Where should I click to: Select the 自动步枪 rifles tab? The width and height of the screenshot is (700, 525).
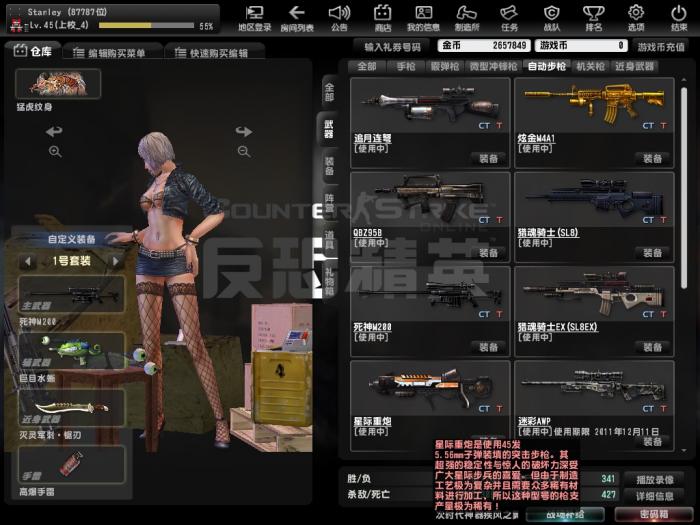tap(546, 67)
